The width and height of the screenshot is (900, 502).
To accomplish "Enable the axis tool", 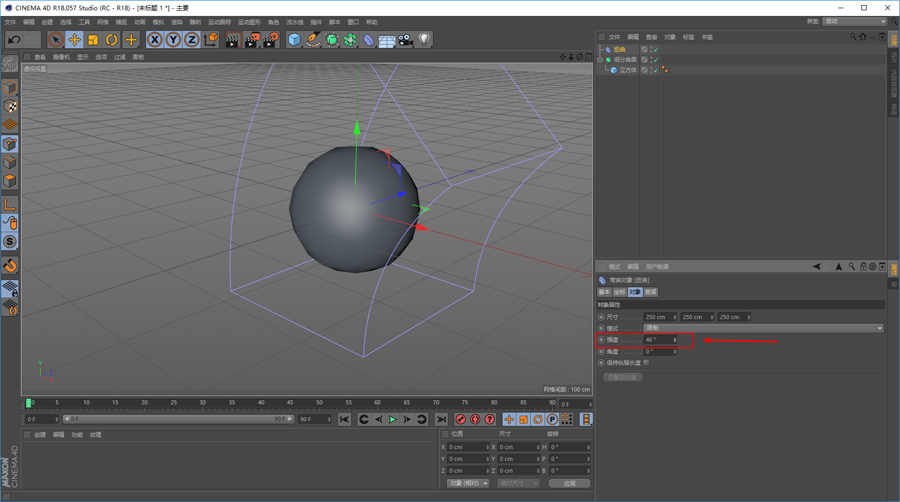I will click(10, 204).
